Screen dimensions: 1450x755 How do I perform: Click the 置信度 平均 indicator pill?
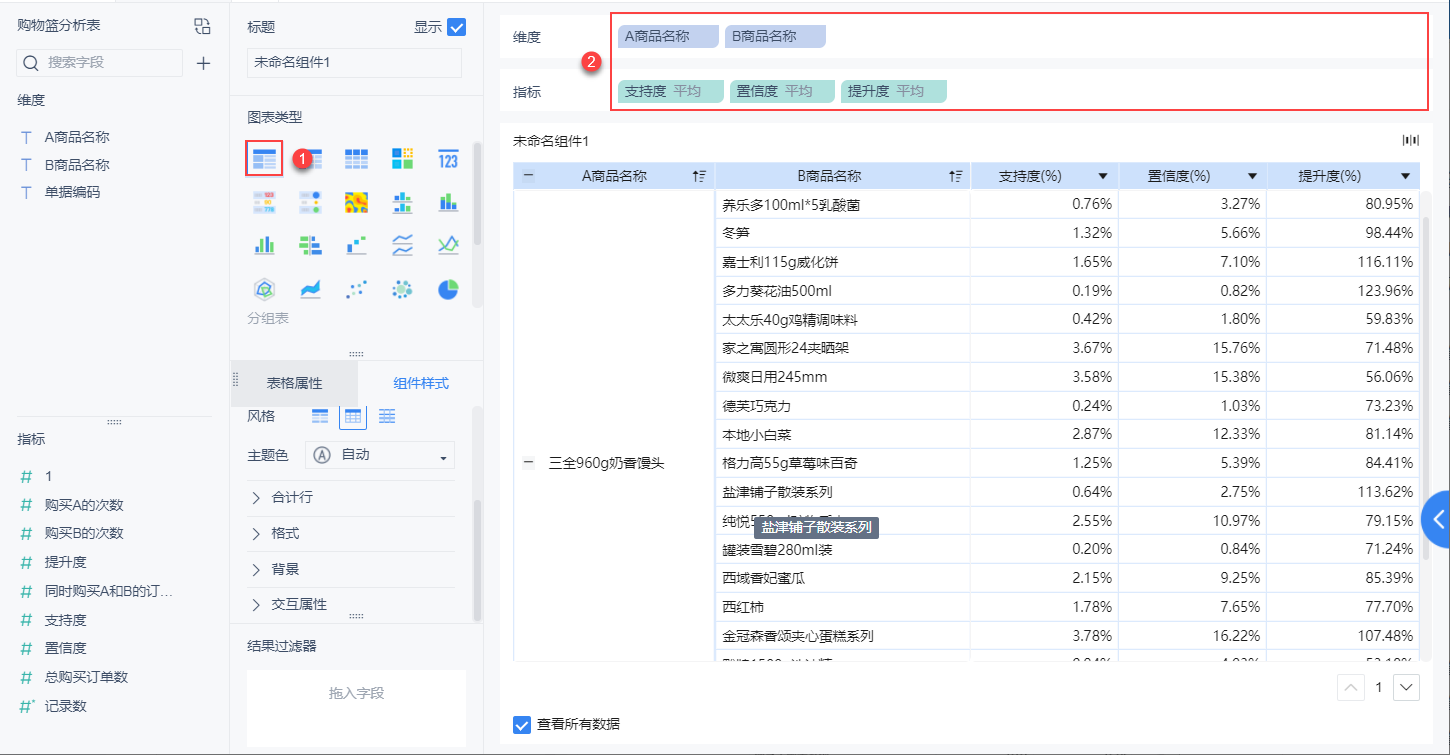coord(783,91)
